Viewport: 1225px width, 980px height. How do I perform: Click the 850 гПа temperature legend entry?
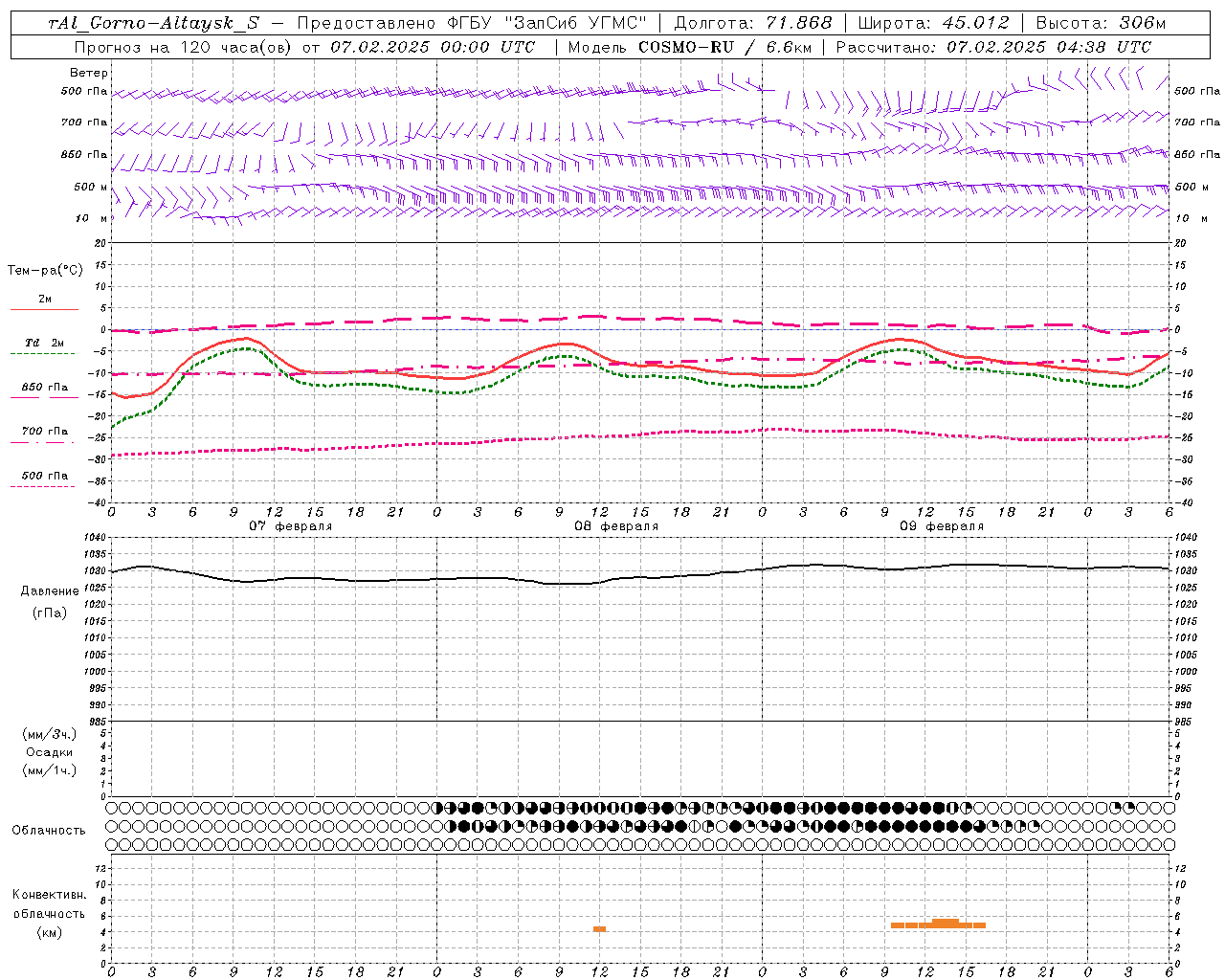coord(45,388)
